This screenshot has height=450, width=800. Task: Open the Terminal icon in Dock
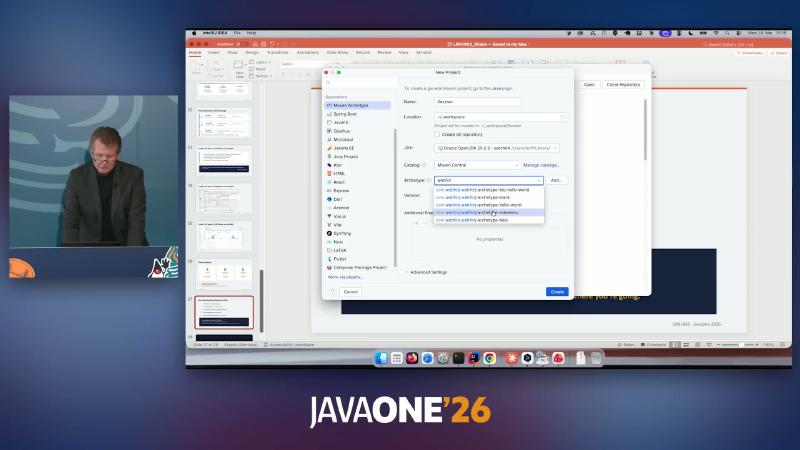[458, 358]
